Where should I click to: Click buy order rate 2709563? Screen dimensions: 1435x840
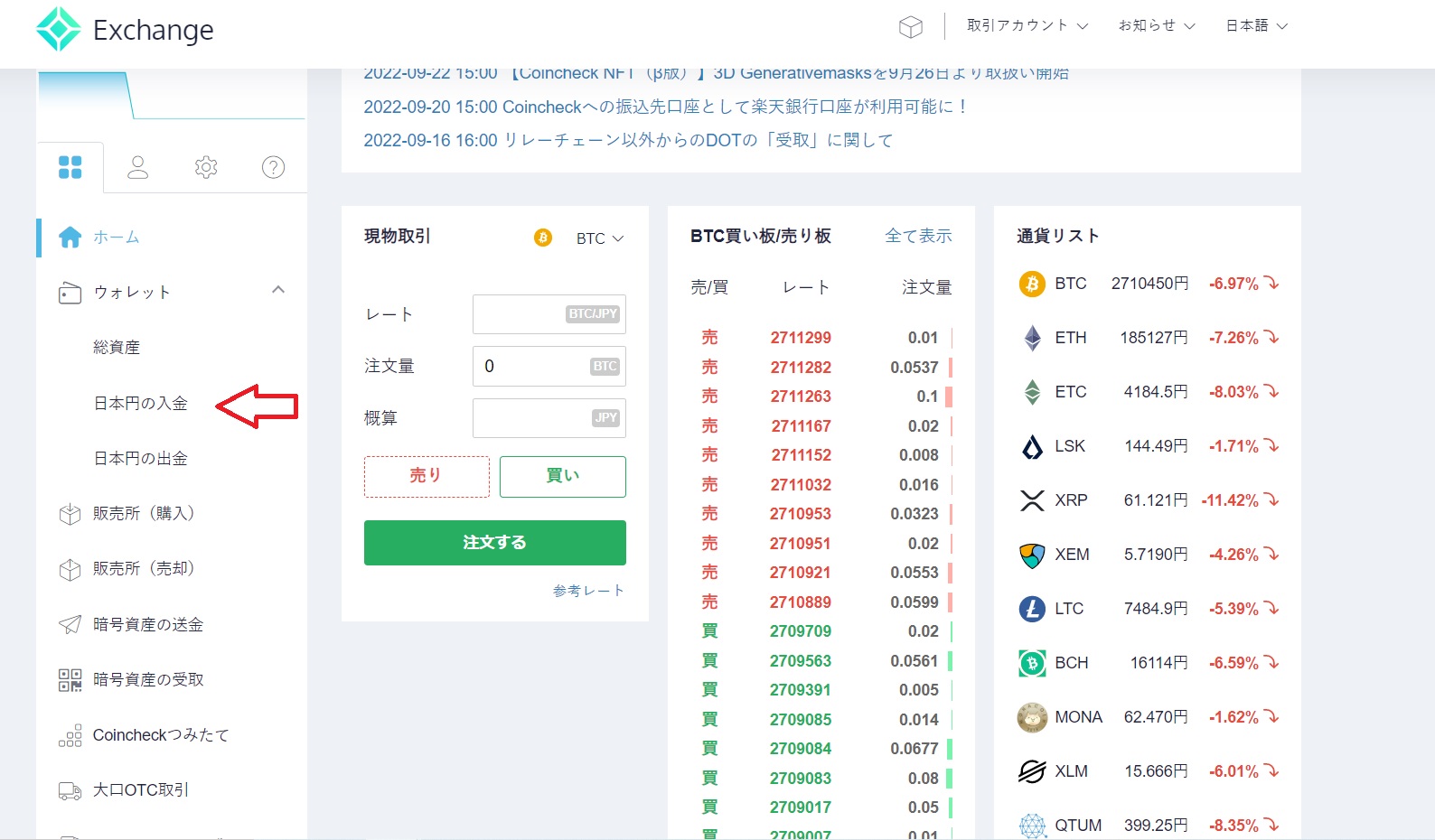coord(801,661)
